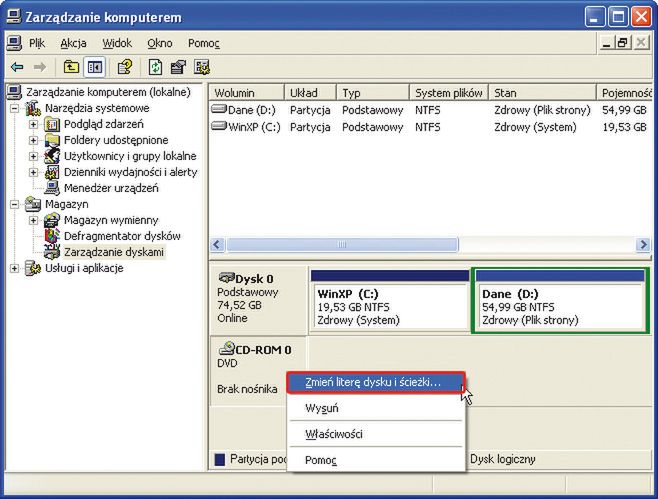
Task: Click the Dzienniki wydajności i alerty icon
Action: tap(52, 172)
